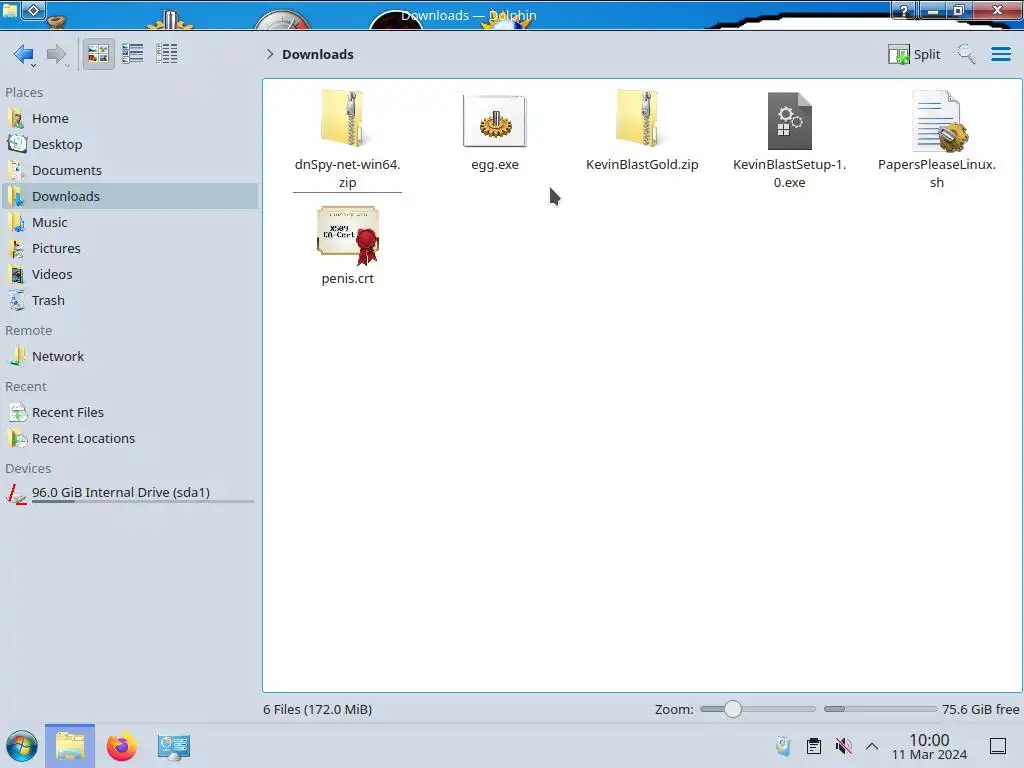Open Desktop in Places panel

click(x=130, y=144)
